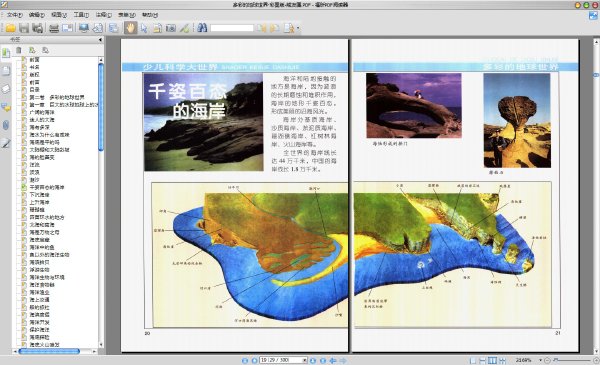The height and width of the screenshot is (365, 600).
Task: Open bookmark 千姿百态的海岸
Action: [47, 187]
